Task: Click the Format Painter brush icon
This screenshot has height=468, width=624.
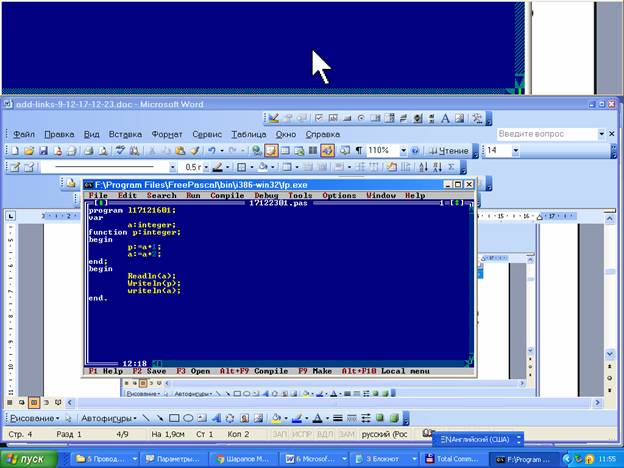Action: (x=195, y=151)
